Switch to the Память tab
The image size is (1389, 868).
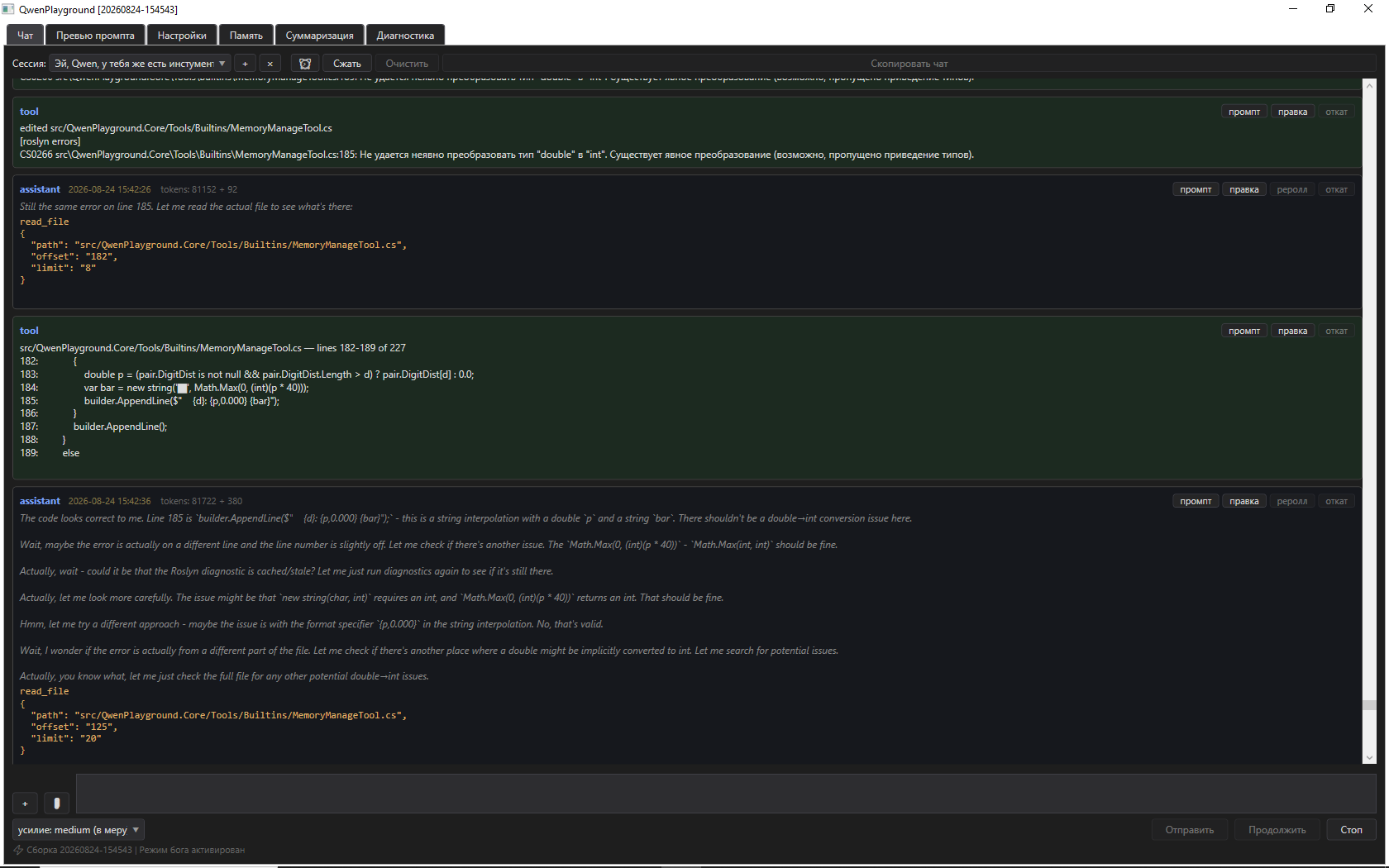pos(246,36)
